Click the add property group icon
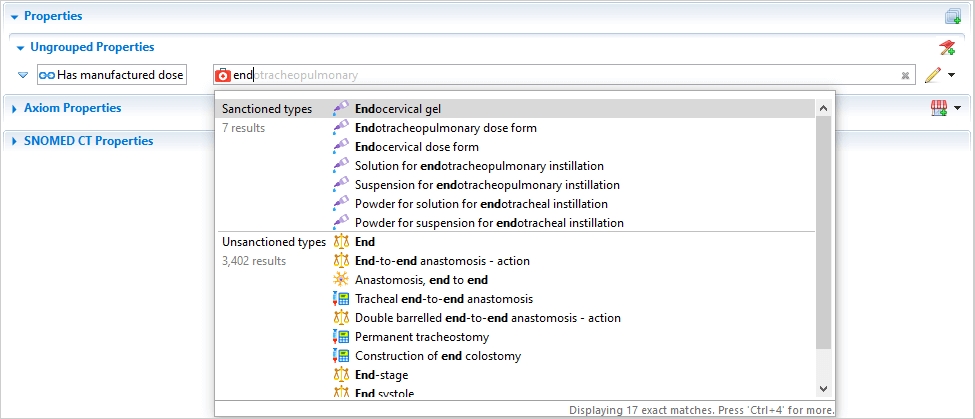The height and width of the screenshot is (419, 975). [952, 16]
